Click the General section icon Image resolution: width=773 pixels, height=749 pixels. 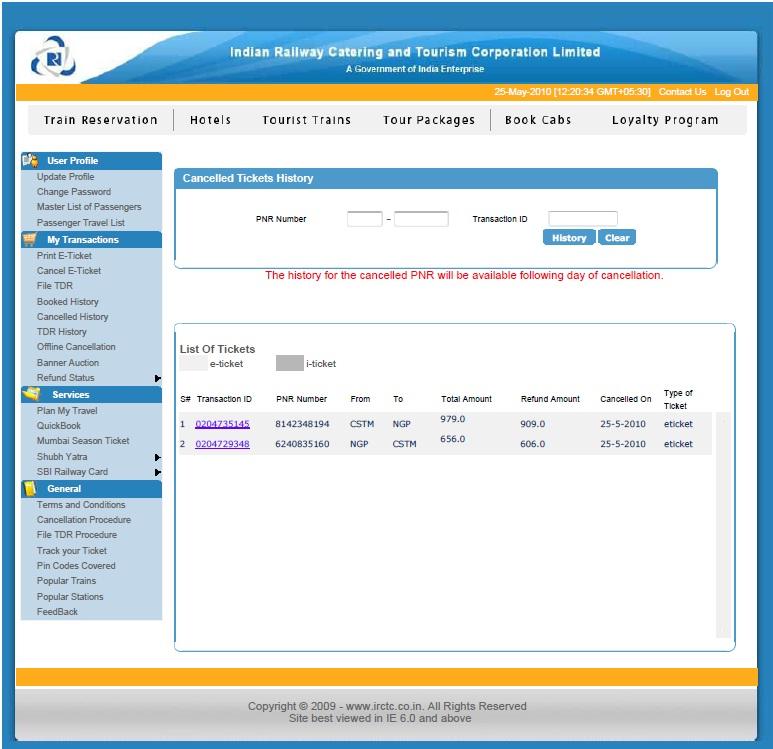point(31,488)
